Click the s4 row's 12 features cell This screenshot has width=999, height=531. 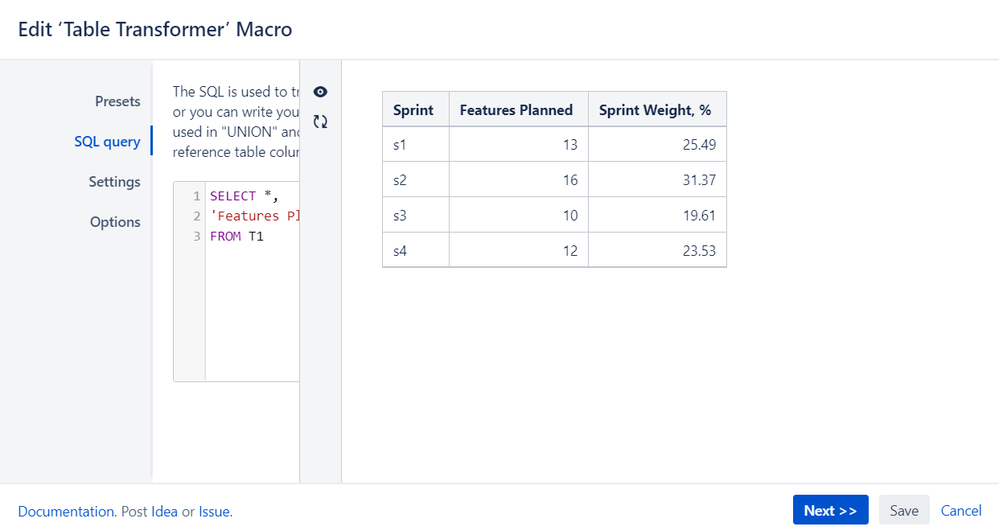(518, 251)
